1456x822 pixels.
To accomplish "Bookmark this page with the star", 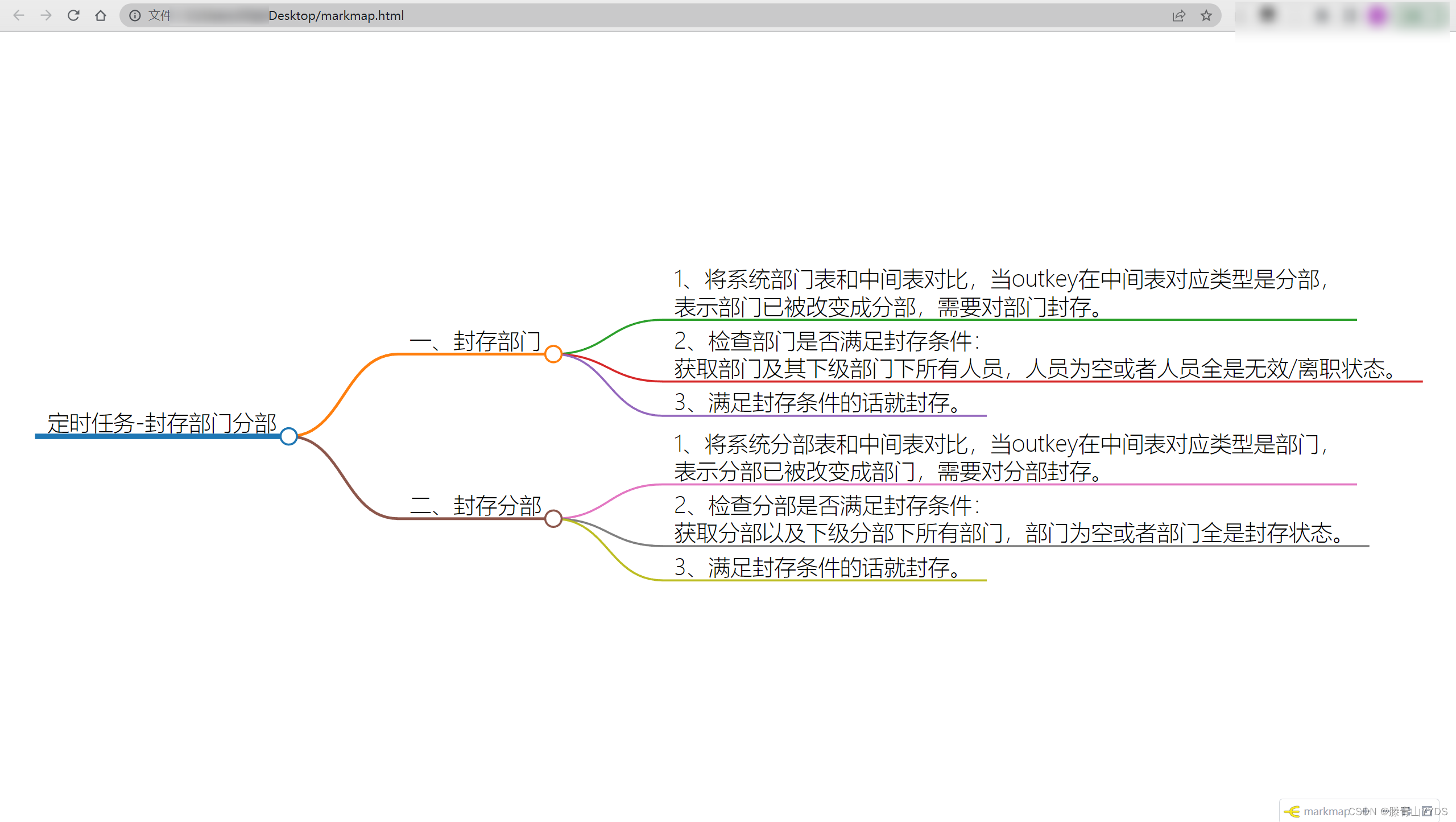I will point(1206,15).
